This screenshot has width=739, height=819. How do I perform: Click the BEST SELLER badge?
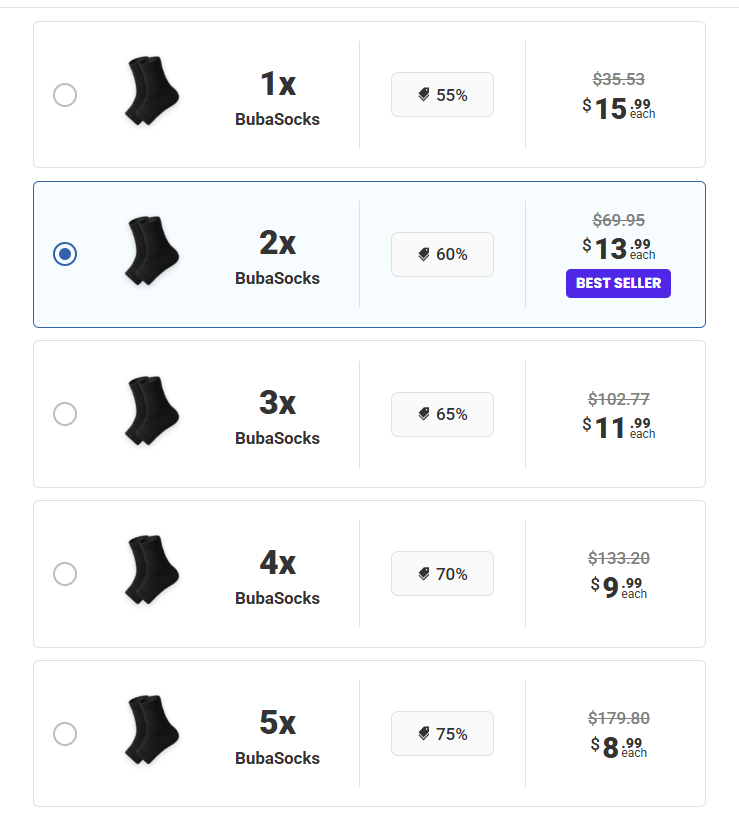click(x=618, y=283)
